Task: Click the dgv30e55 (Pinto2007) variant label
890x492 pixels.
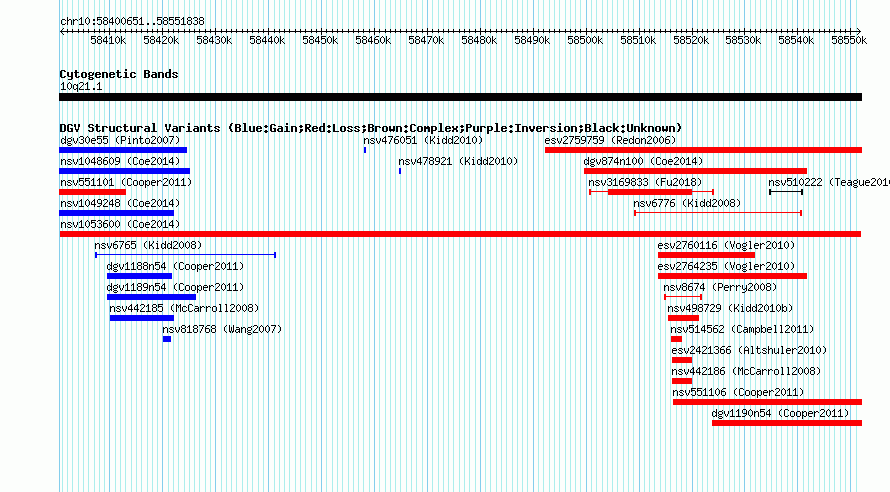Action: [120, 140]
